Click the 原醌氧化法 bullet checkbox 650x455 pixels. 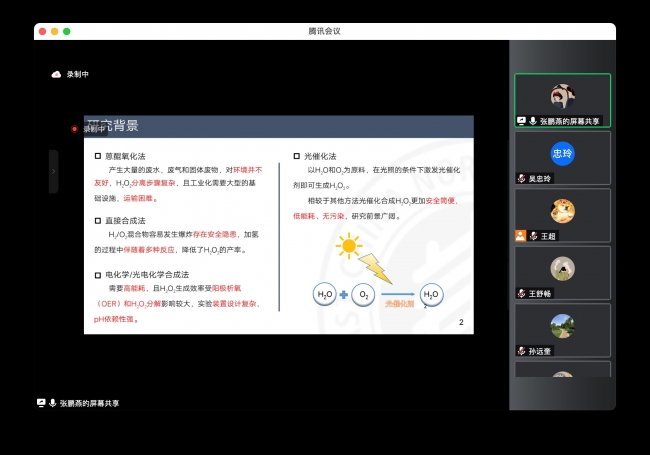pos(97,157)
